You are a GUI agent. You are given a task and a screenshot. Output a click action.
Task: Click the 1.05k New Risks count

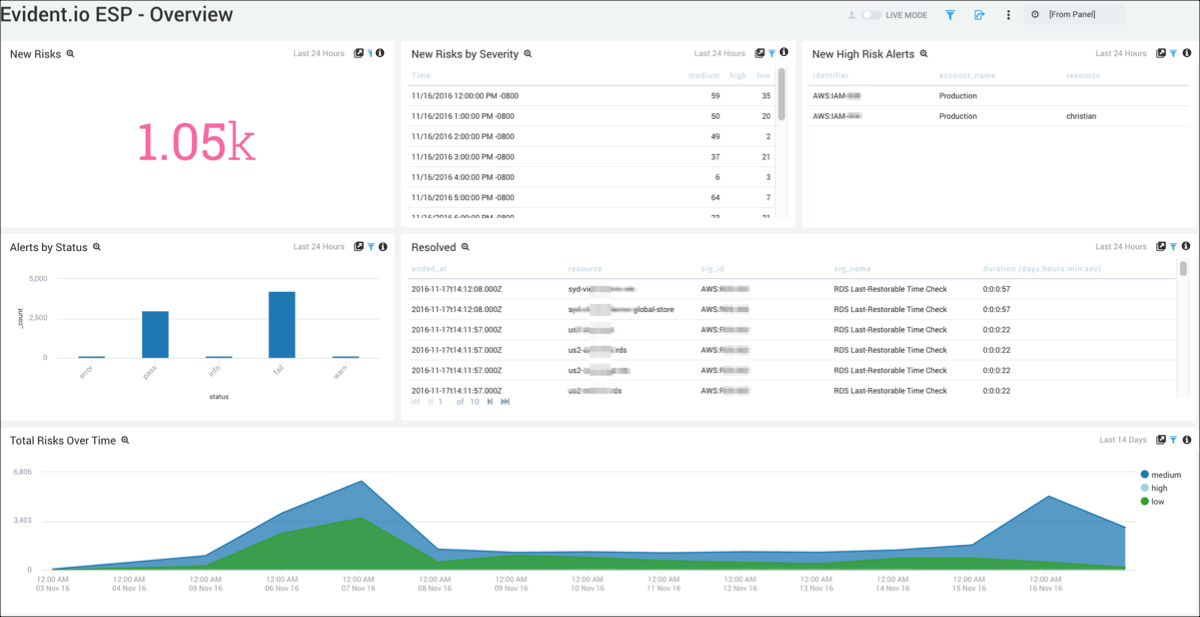pyautogui.click(x=198, y=140)
